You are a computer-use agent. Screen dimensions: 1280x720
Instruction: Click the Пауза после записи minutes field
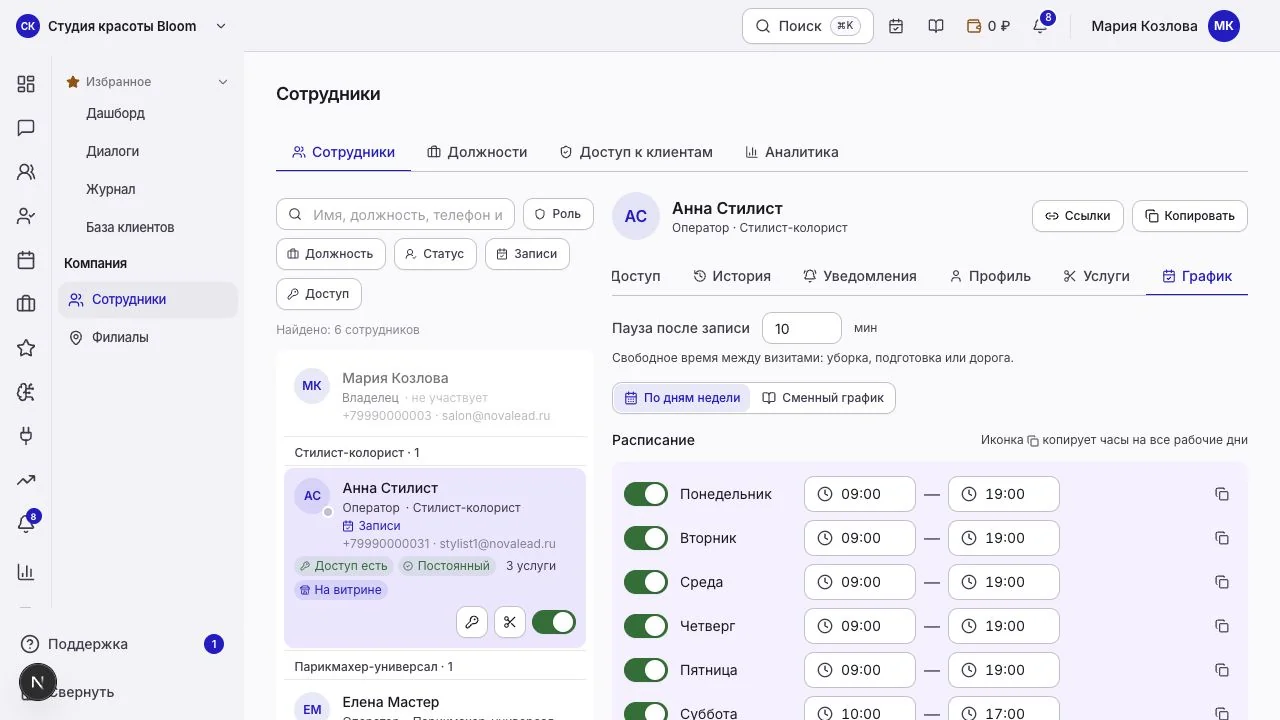(802, 328)
